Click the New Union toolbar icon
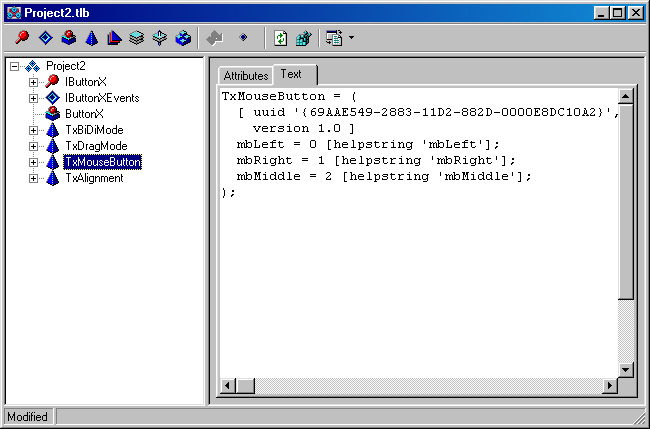This screenshot has width=650, height=429. [x=160, y=38]
